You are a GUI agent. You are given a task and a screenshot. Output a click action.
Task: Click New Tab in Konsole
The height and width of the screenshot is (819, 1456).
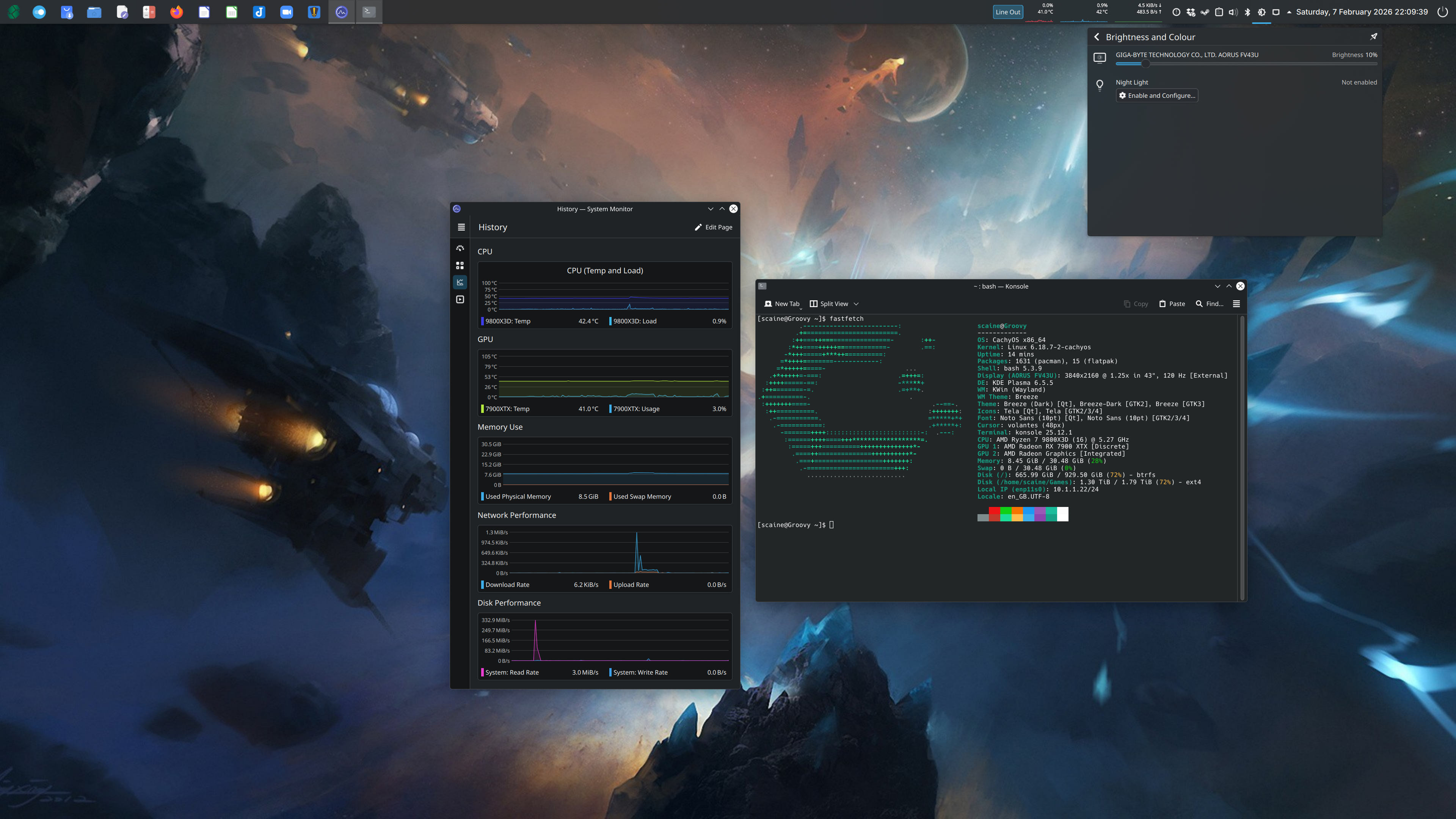(x=782, y=304)
